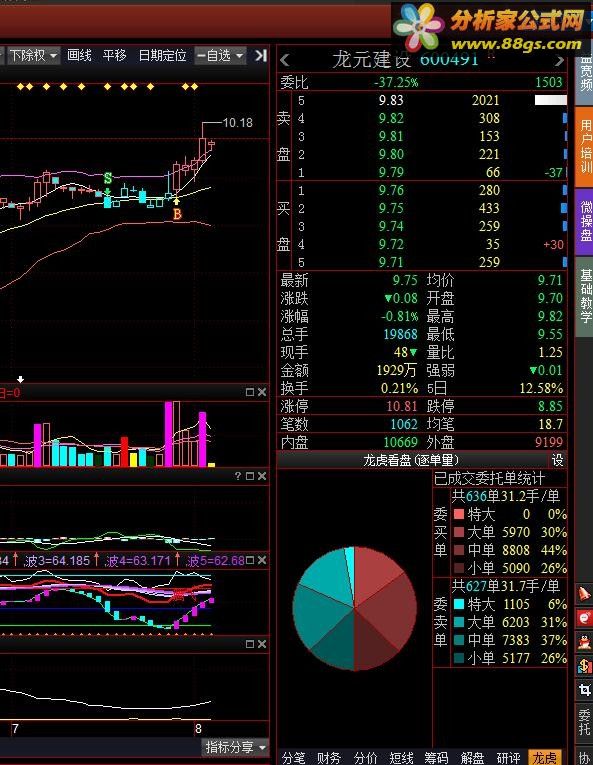Switch to the 财务 tab
This screenshot has height=765, width=593.
(328, 757)
